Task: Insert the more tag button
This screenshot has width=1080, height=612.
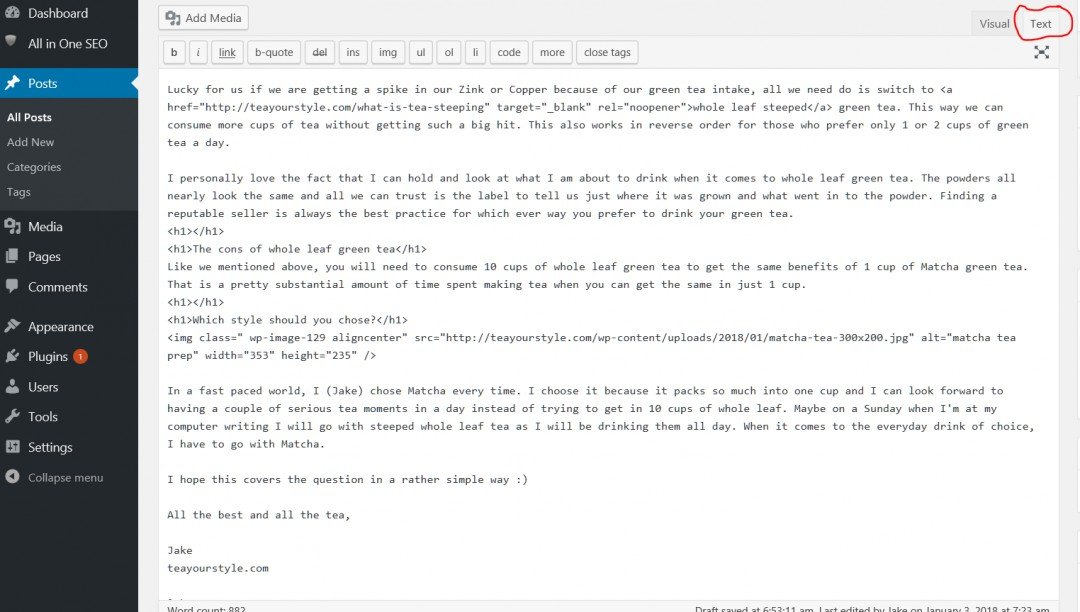Action: coord(552,52)
